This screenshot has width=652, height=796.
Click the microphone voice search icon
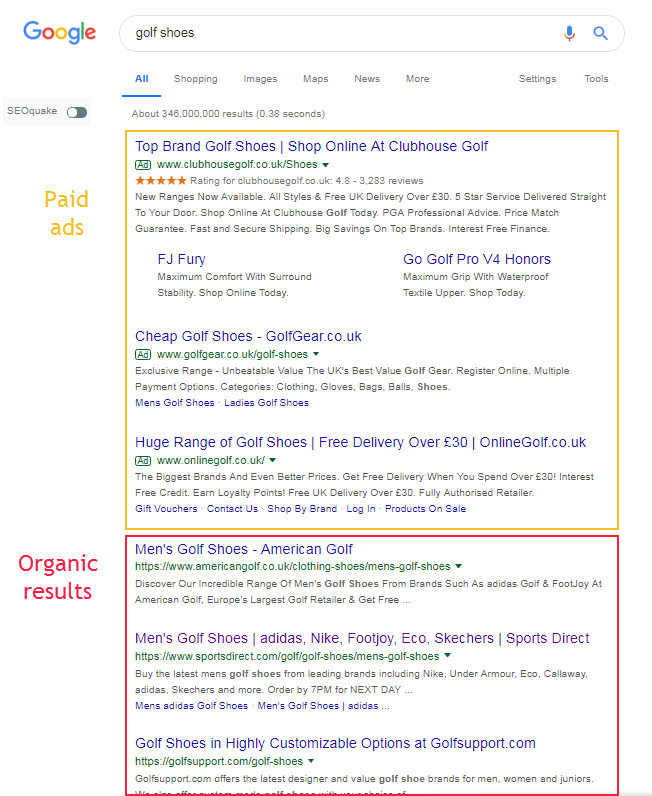click(569, 33)
